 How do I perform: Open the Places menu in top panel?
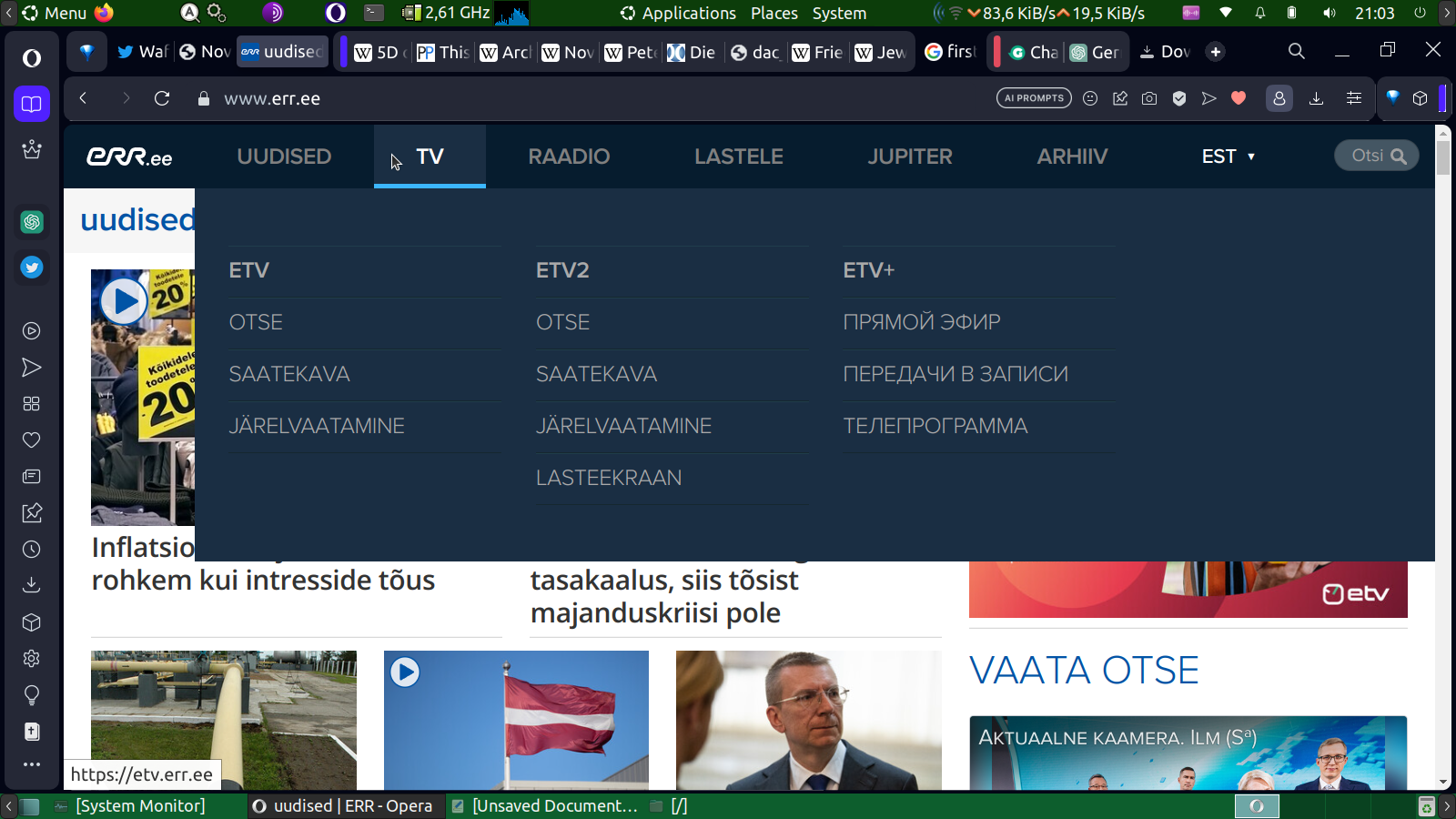tap(774, 13)
